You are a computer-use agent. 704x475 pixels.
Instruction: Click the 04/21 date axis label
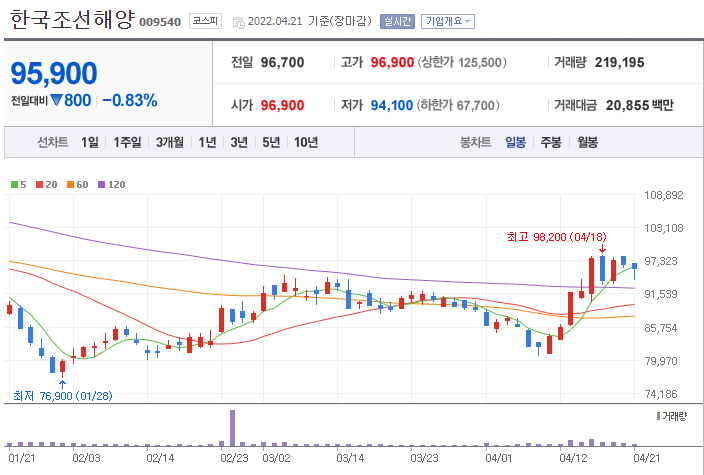[647, 458]
